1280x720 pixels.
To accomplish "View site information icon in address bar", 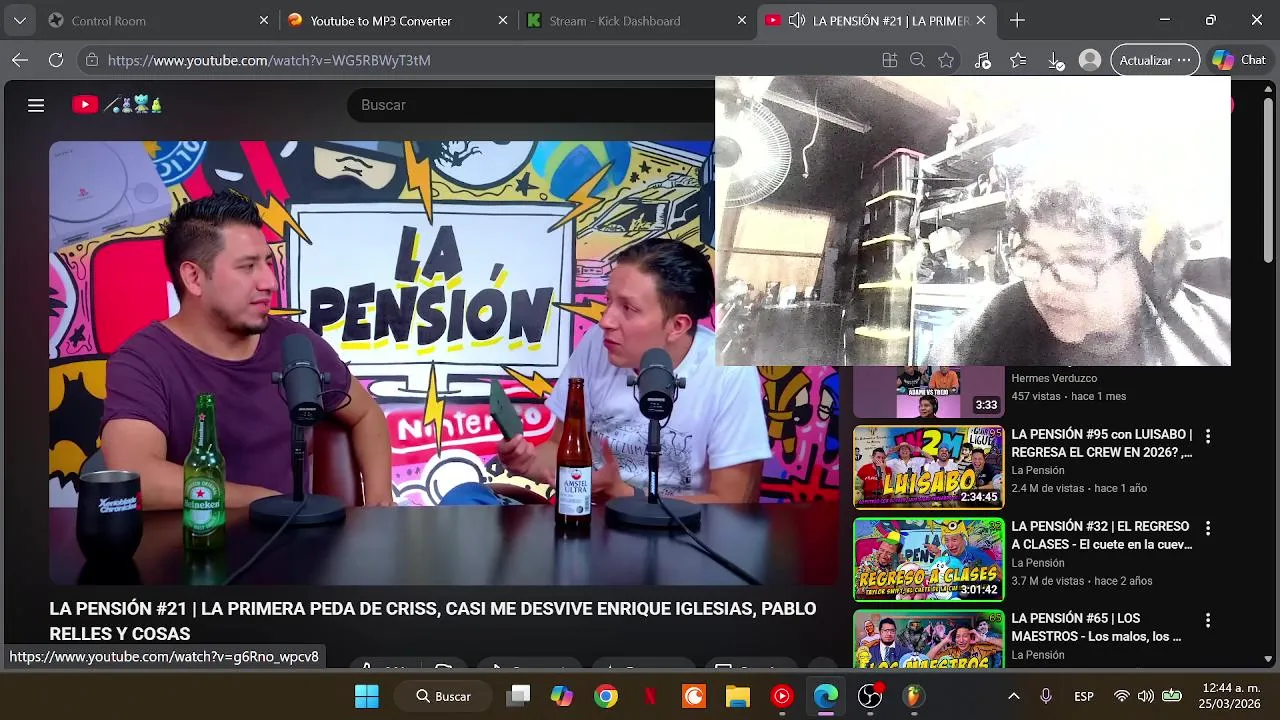I will (91, 60).
